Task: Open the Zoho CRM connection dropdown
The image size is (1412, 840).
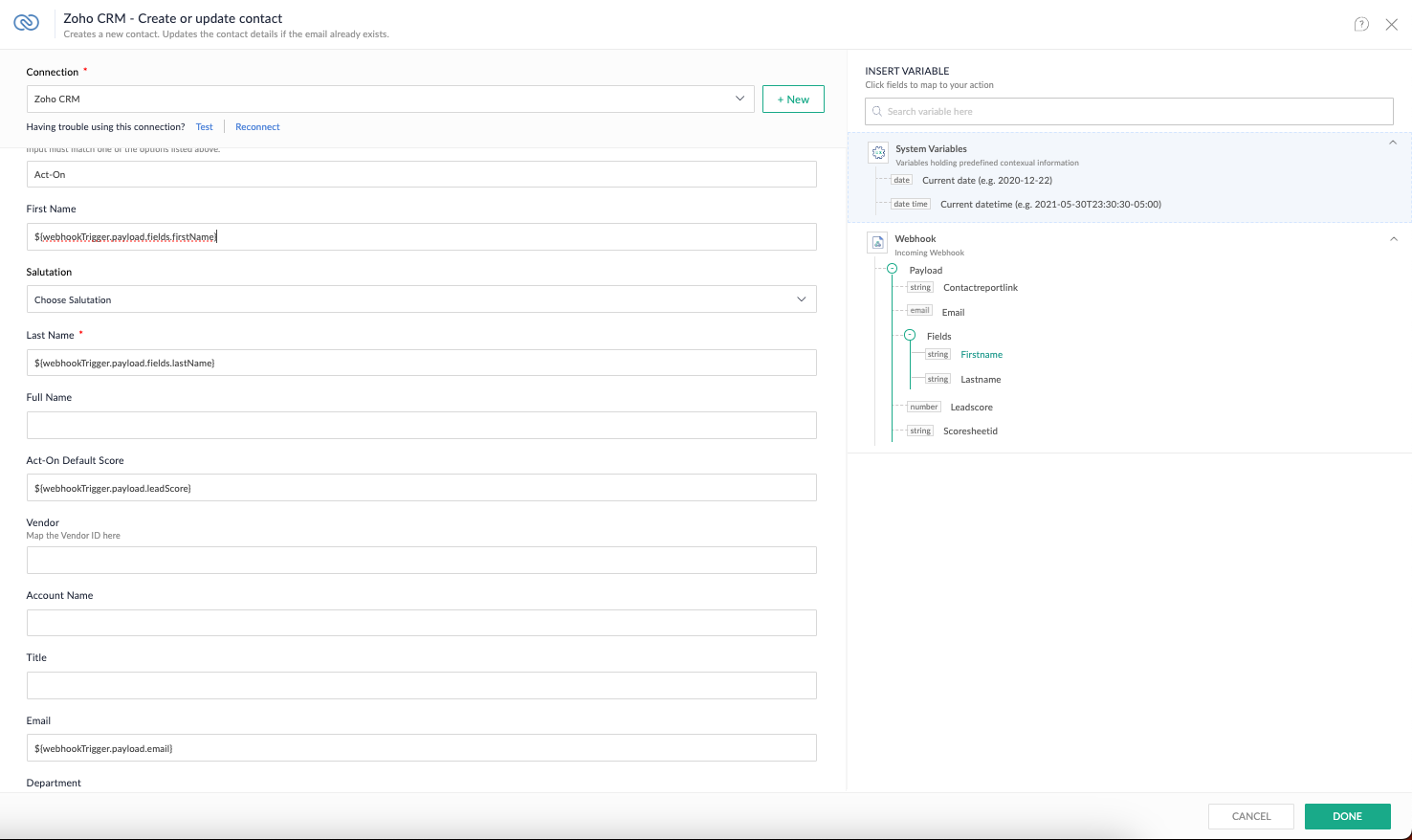Action: (390, 99)
